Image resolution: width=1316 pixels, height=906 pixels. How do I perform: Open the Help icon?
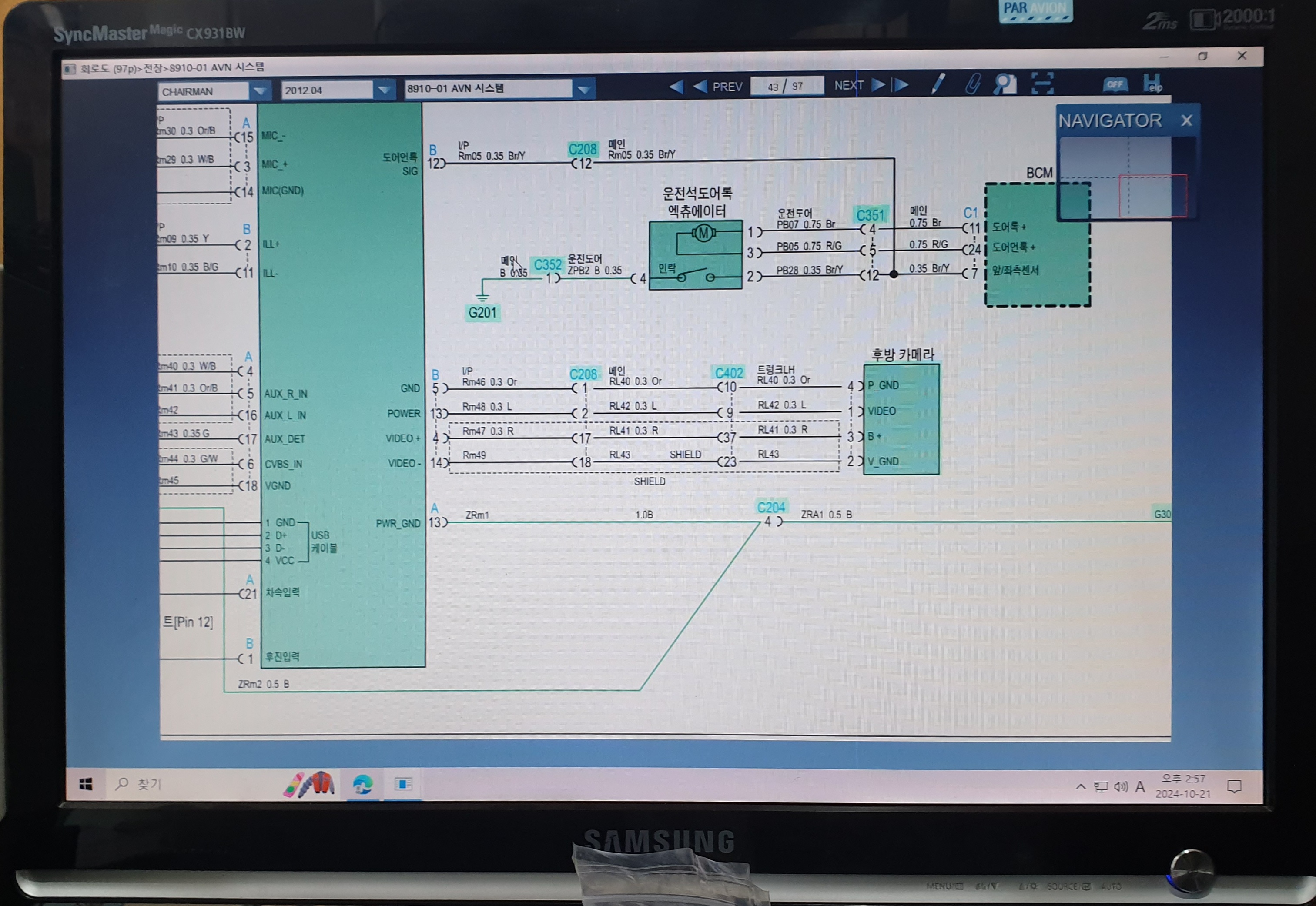click(x=1152, y=84)
